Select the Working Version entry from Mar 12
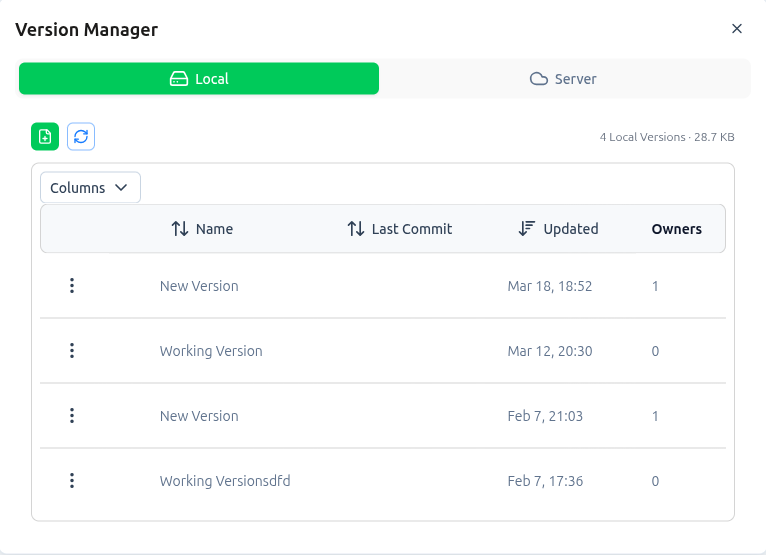766x555 pixels. point(211,351)
